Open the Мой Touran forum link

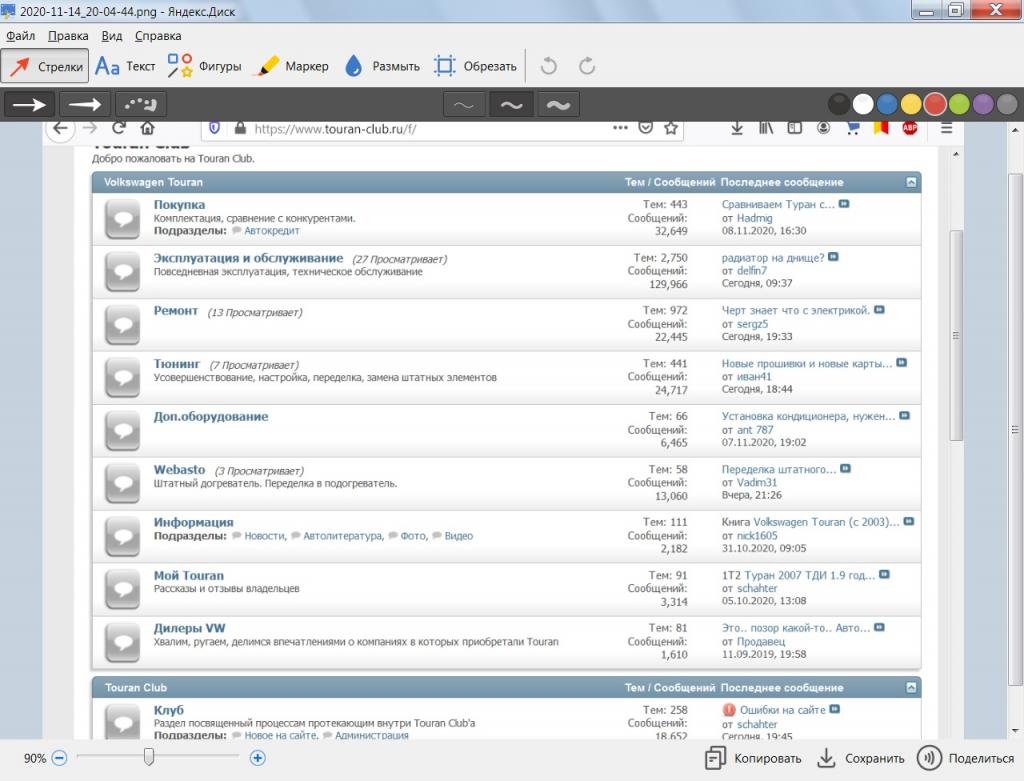coord(189,575)
